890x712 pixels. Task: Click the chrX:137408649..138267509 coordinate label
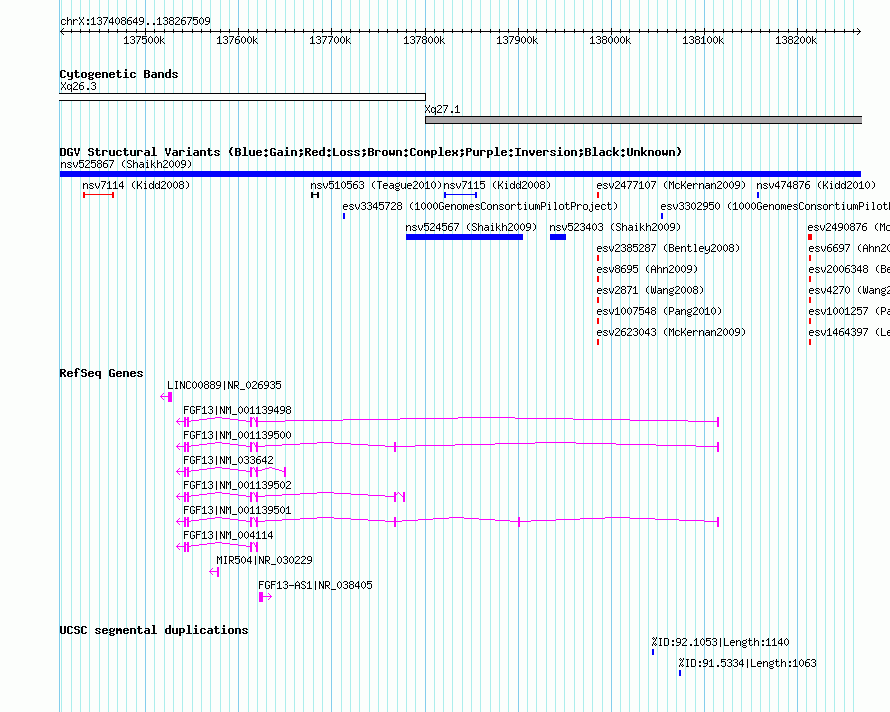tap(135, 21)
